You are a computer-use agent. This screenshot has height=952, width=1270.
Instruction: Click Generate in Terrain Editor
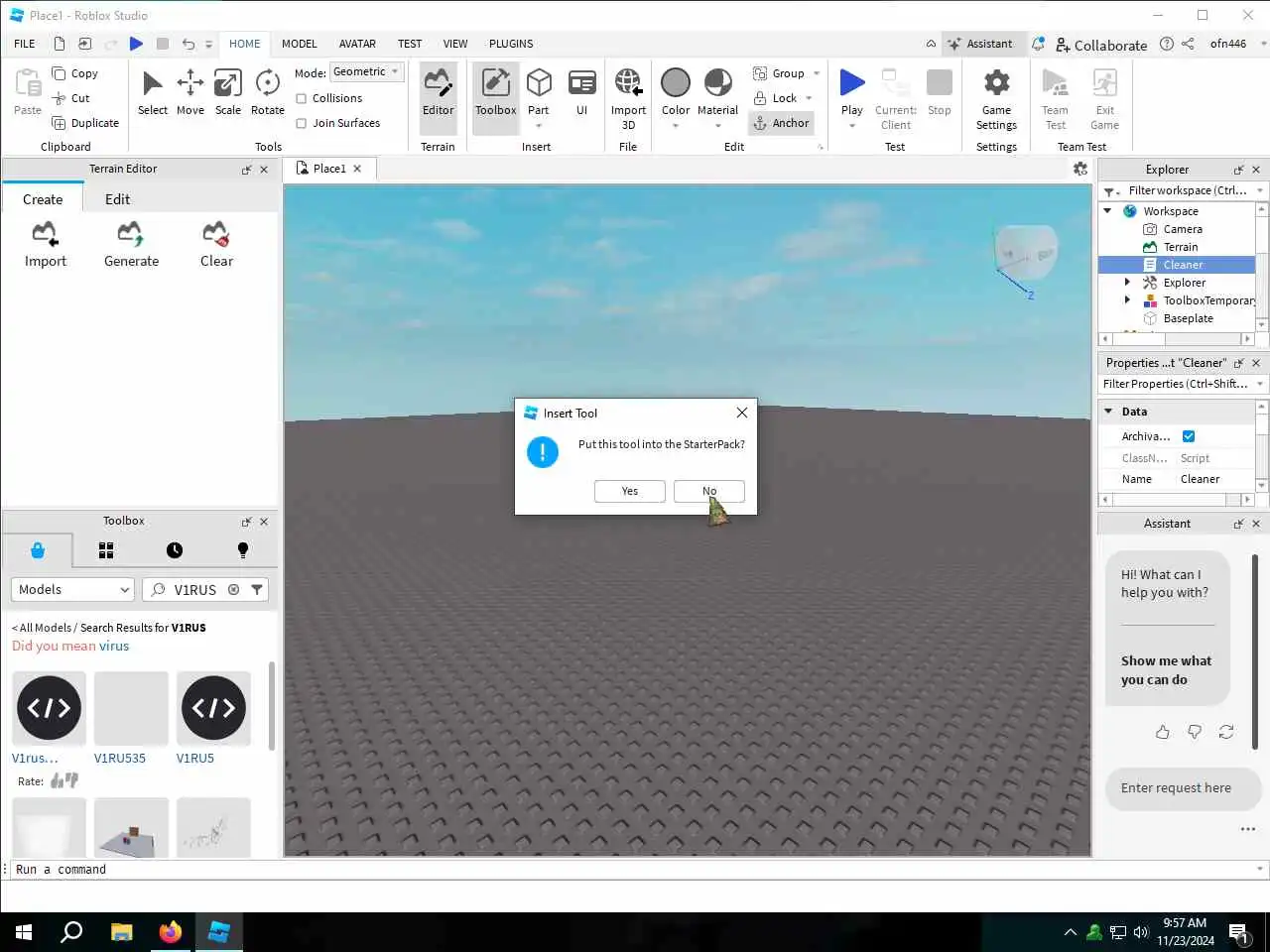131,245
